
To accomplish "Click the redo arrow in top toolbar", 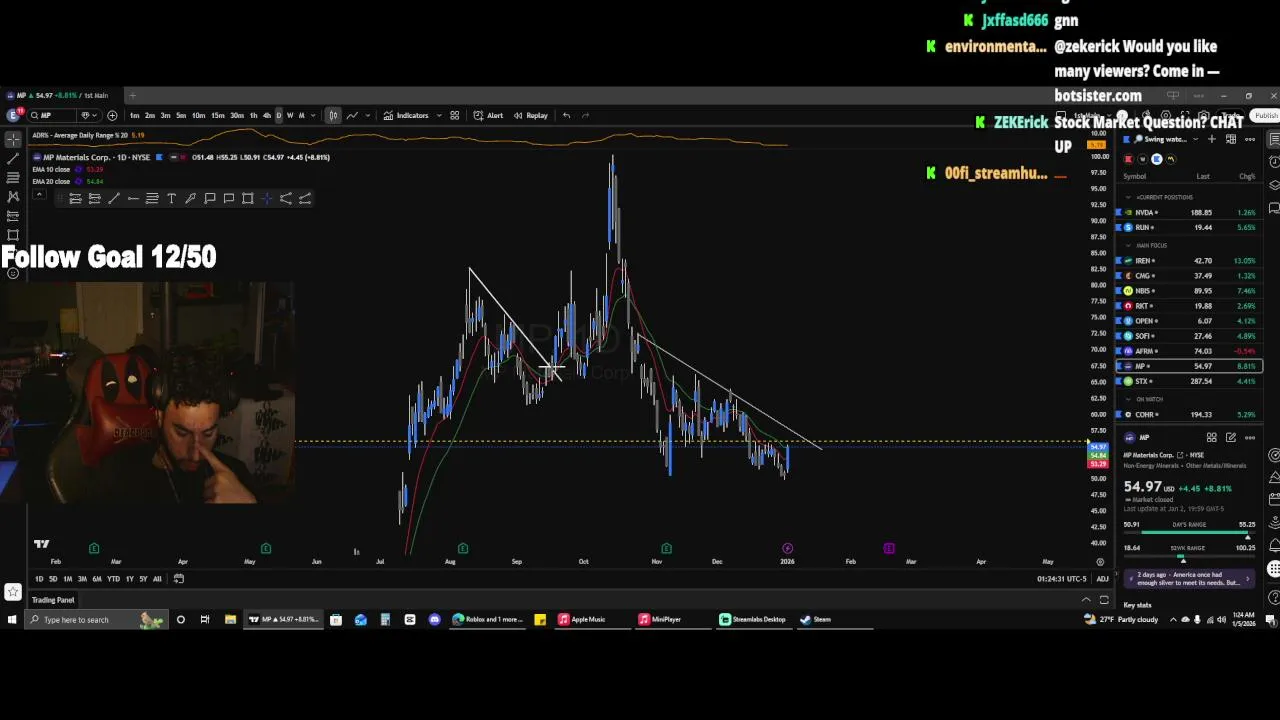I will tap(586, 115).
